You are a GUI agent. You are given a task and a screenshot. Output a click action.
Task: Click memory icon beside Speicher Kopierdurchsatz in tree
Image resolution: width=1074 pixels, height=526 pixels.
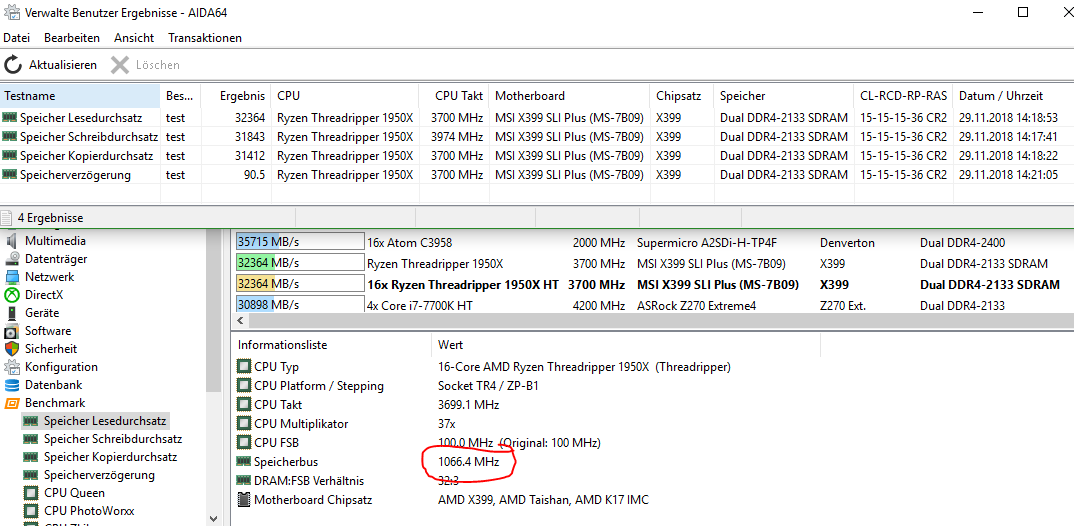pyautogui.click(x=30, y=457)
